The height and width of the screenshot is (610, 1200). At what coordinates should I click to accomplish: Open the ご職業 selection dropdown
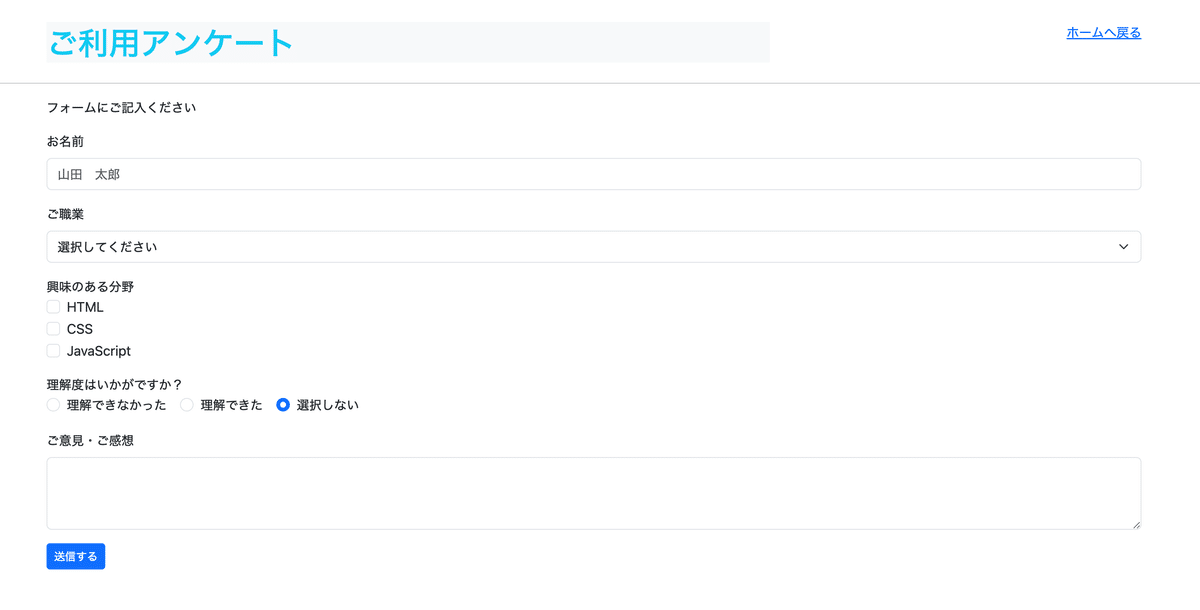[x=593, y=246]
